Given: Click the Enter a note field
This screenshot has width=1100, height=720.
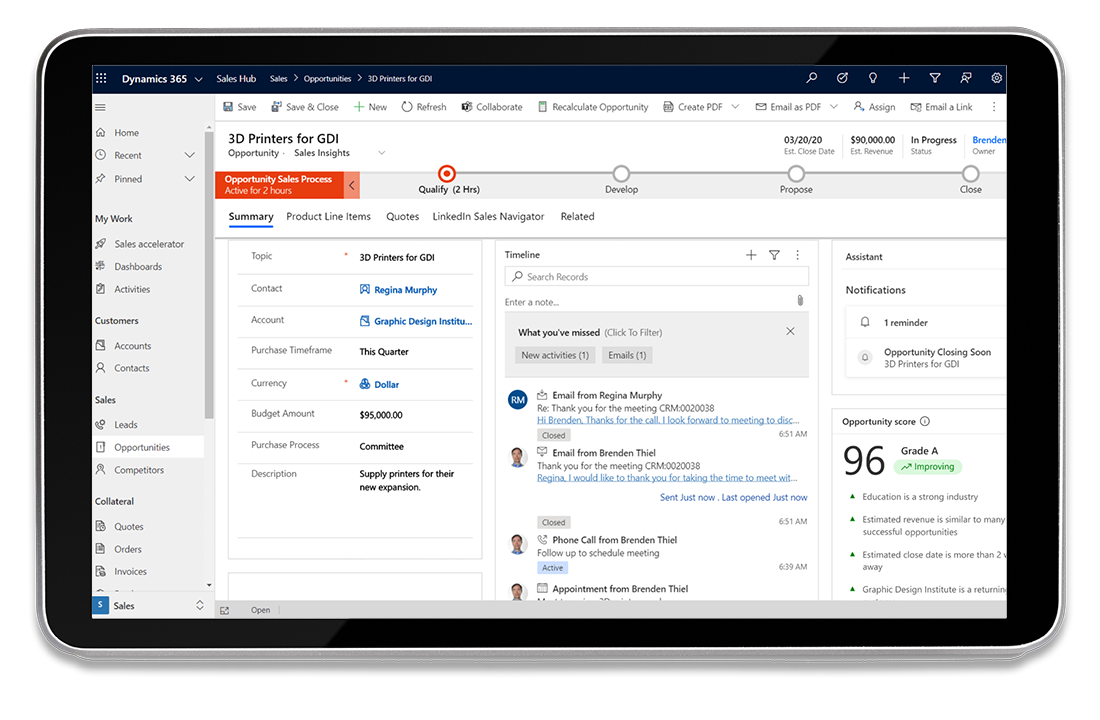Looking at the screenshot, I should [648, 302].
